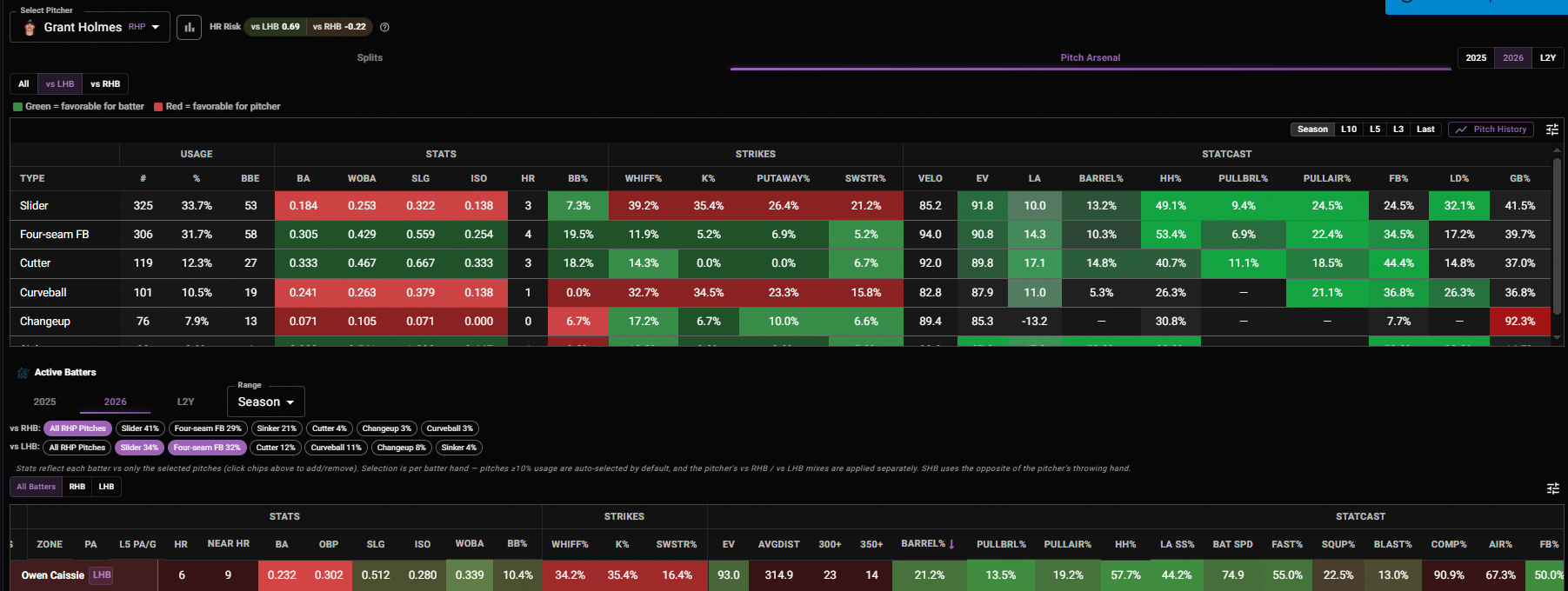Open pitch arsenal table column settings icon
The image size is (1568, 591).
(1552, 129)
